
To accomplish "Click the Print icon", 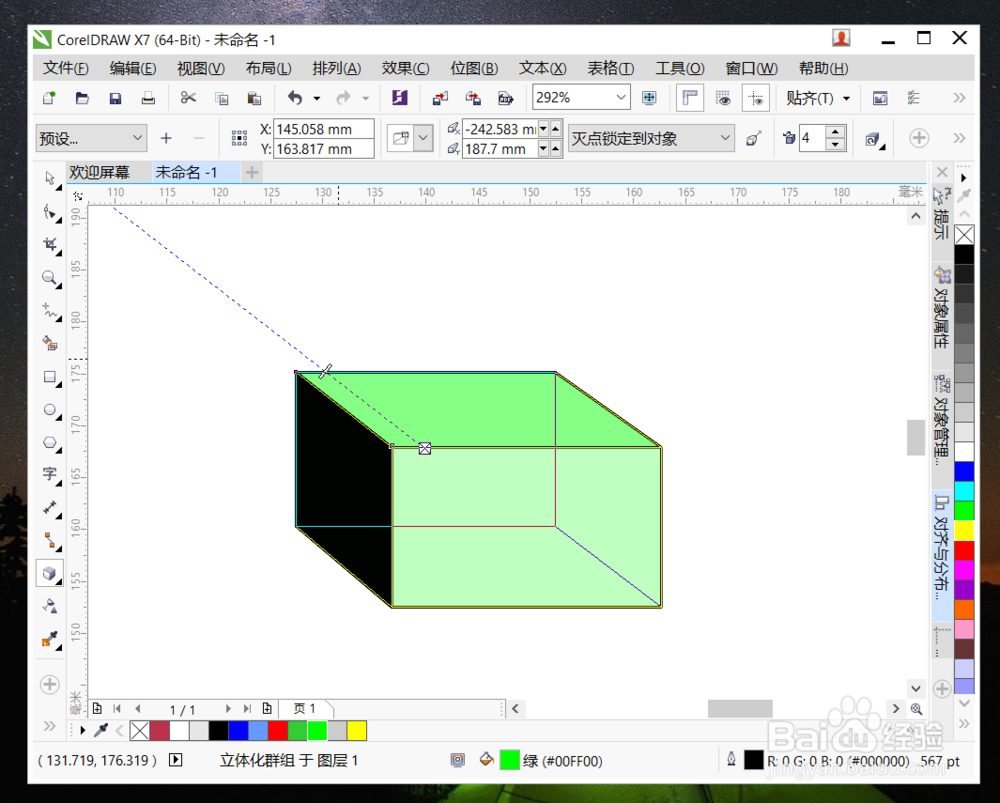I will [x=149, y=97].
